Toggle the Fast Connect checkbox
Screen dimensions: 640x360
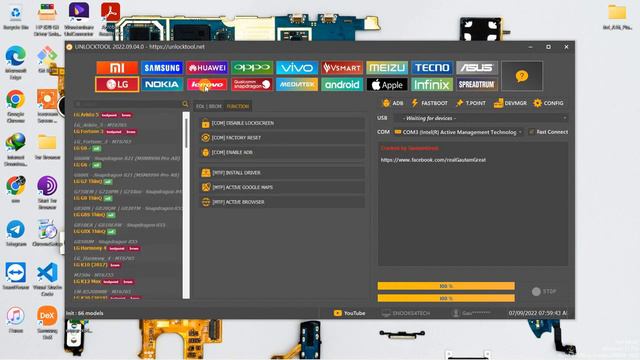point(531,132)
